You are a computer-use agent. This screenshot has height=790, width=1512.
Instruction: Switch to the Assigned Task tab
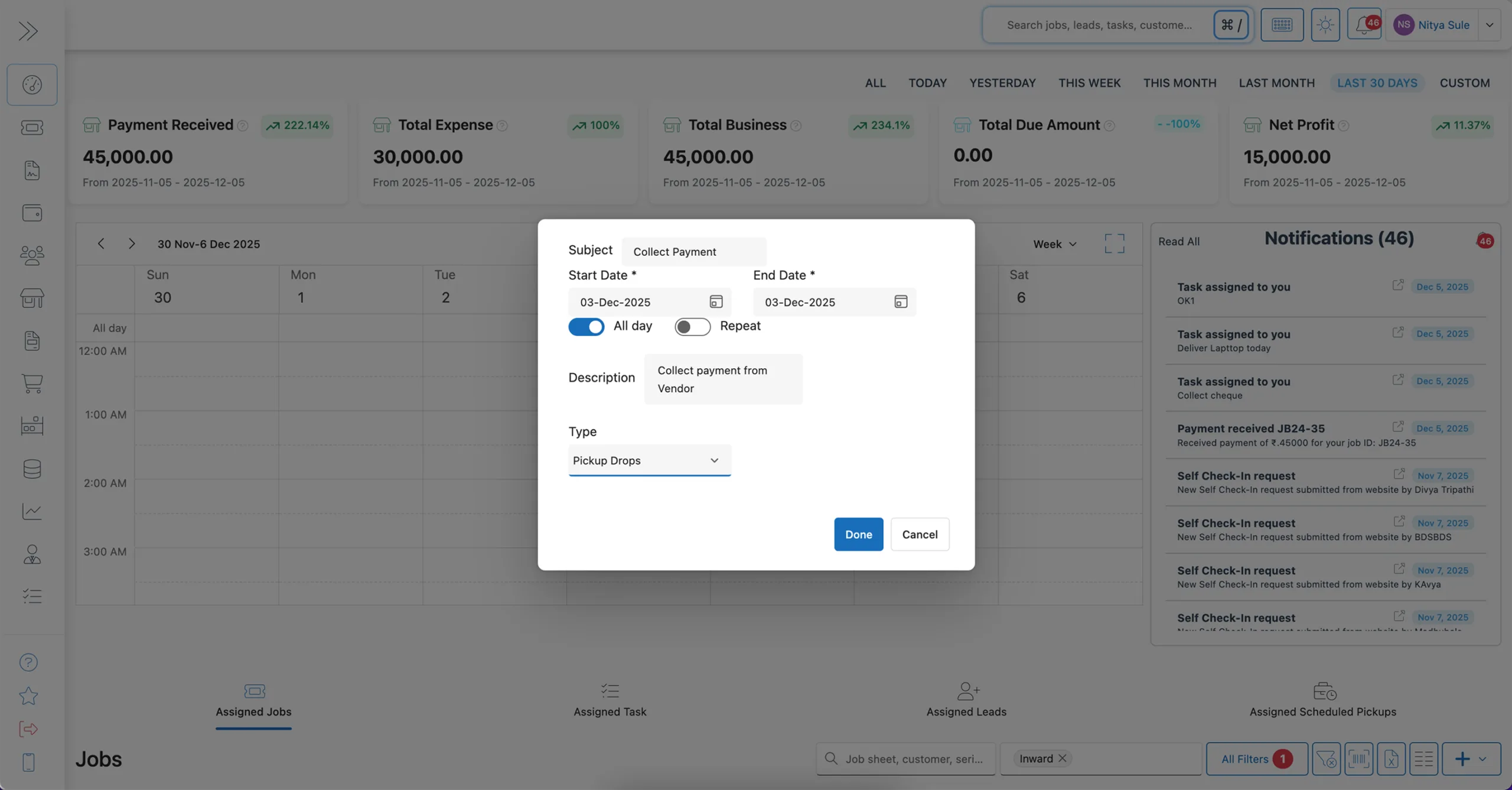(610, 701)
